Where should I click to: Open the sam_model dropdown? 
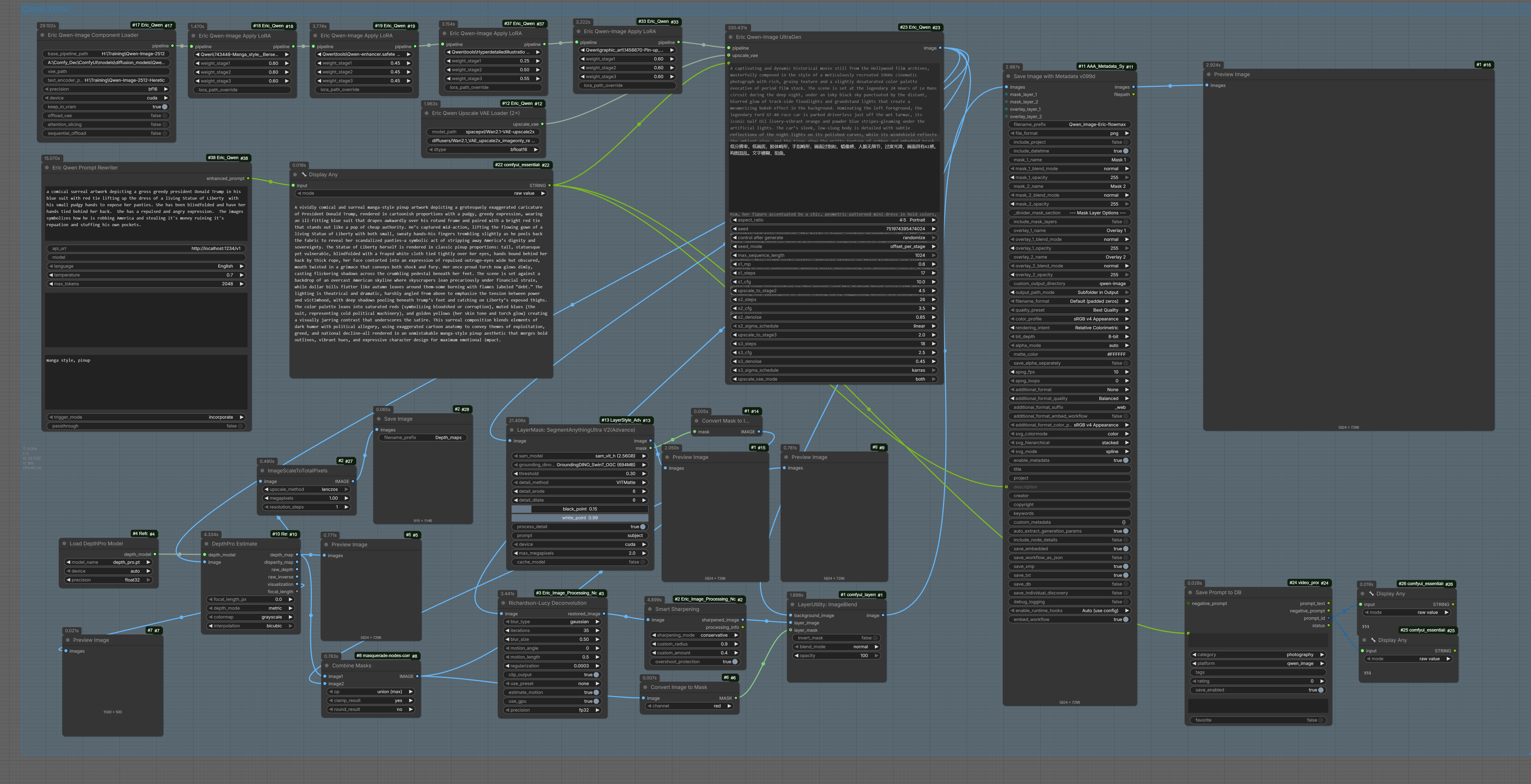click(x=580, y=456)
